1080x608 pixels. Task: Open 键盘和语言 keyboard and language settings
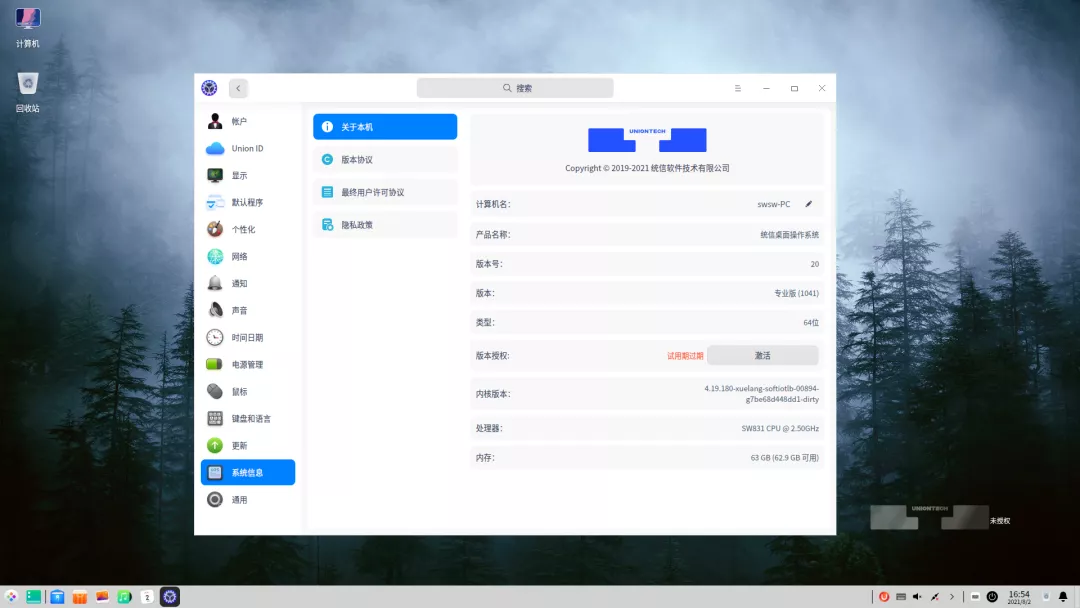248,419
